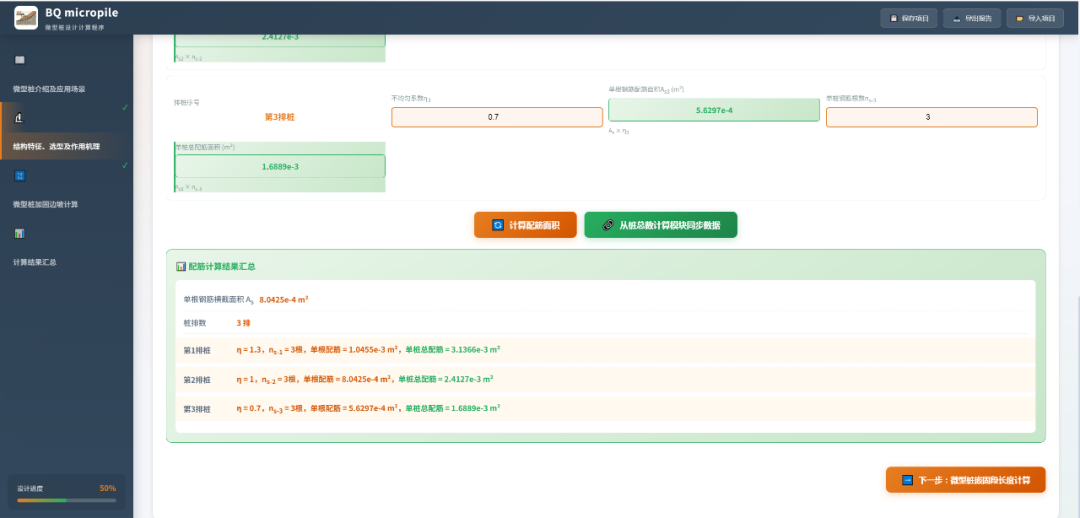Click the green field showing 5.6297e-4

click(x=714, y=110)
